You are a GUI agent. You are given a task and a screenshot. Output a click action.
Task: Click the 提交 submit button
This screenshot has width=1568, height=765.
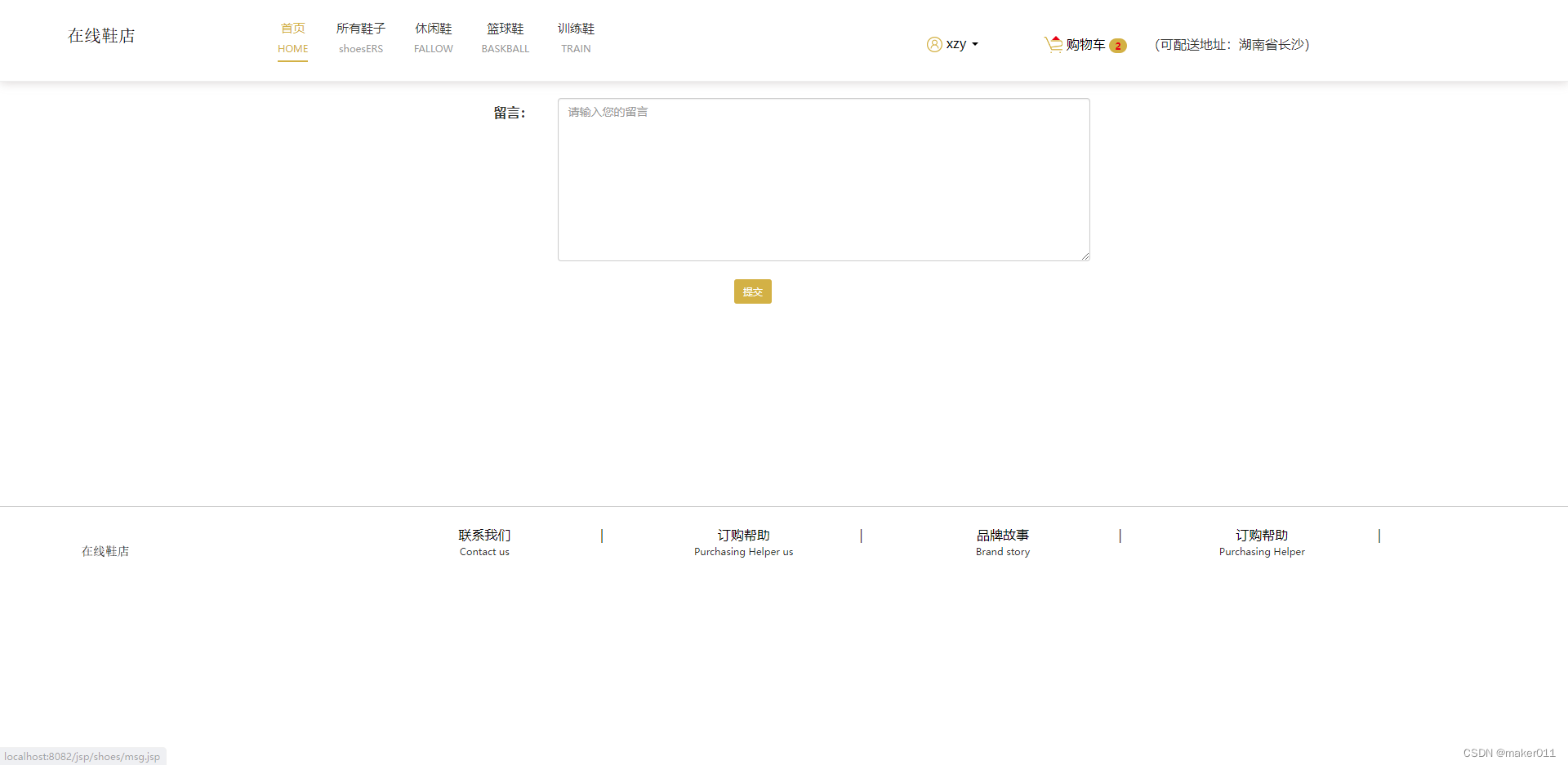752,291
